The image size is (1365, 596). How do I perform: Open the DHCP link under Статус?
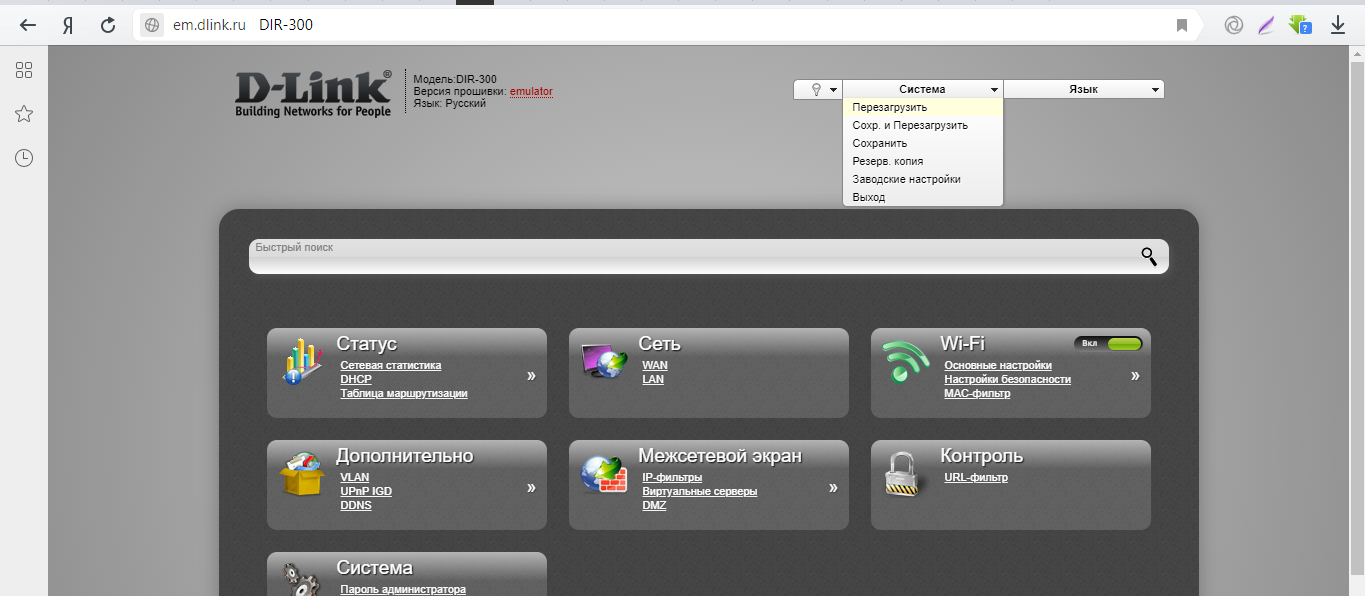(x=355, y=379)
